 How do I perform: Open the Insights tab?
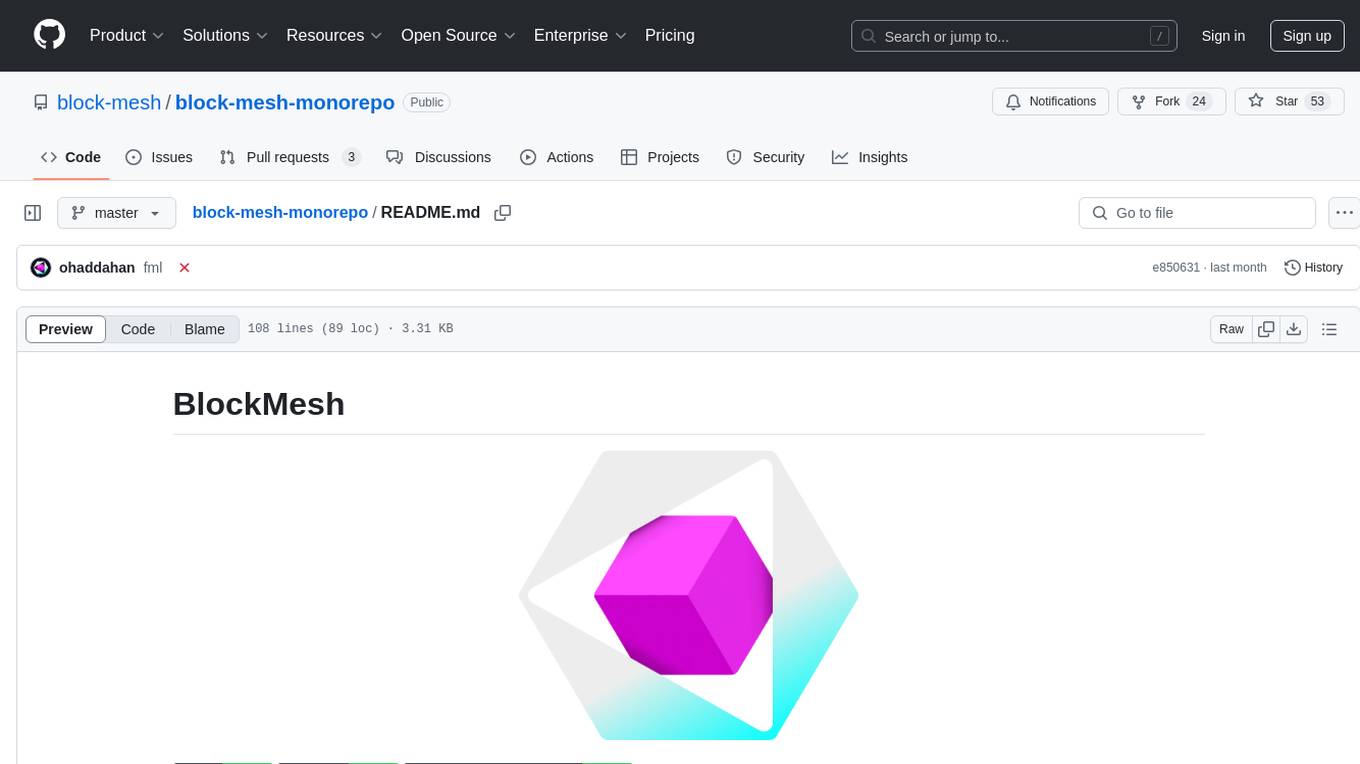pyautogui.click(x=870, y=157)
